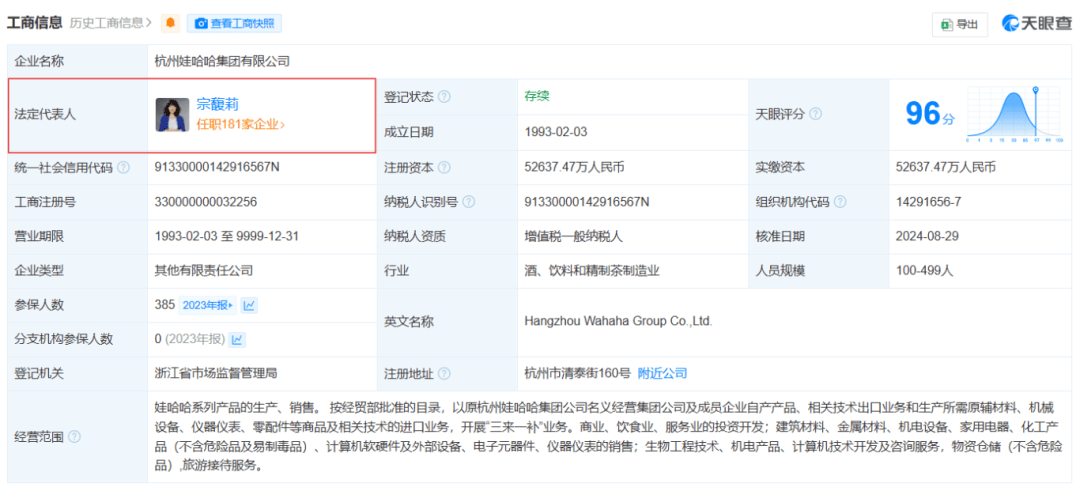Open 查看工商快照 snapshot button
This screenshot has height=491, width=1080.
235,22
